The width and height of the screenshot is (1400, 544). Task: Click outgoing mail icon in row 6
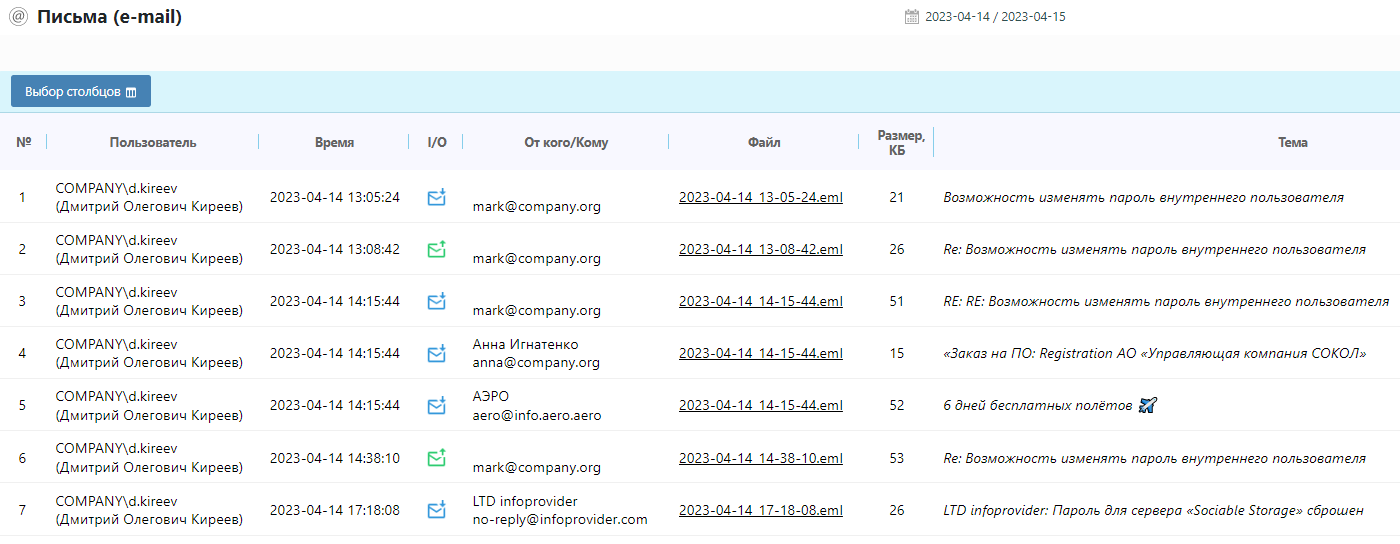point(436,458)
